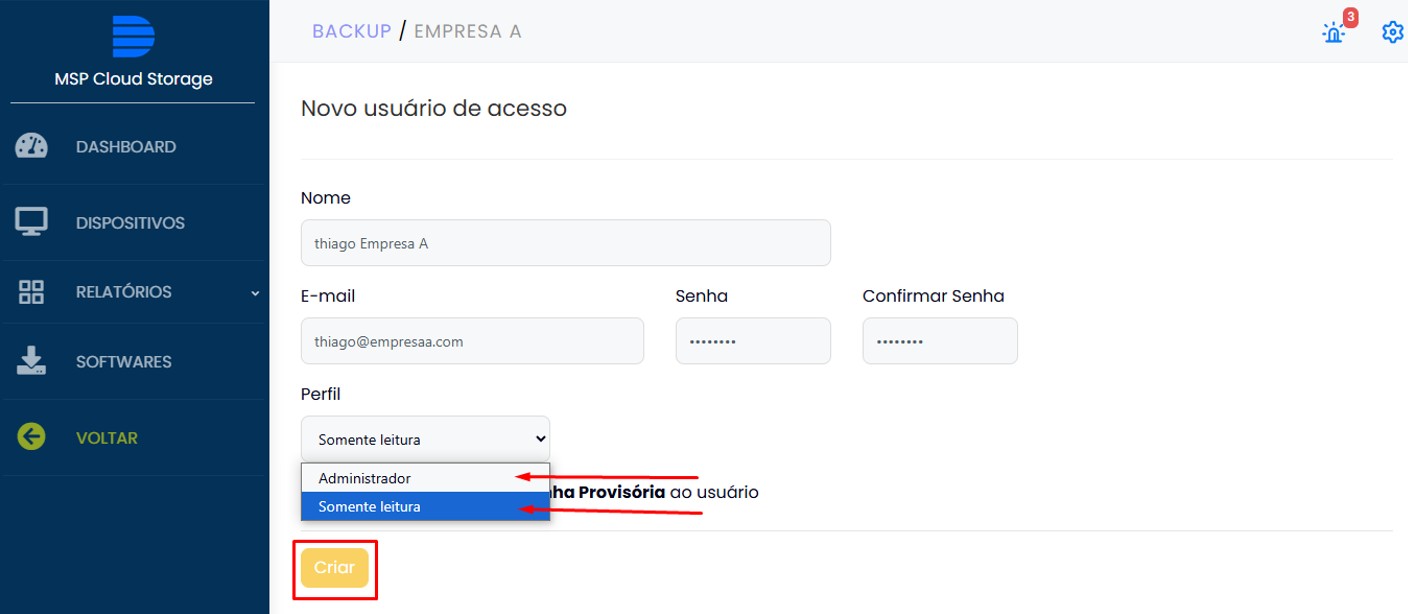Choose Somente leitura from the profile list
Image resolution: width=1408 pixels, height=614 pixels.
click(x=425, y=506)
